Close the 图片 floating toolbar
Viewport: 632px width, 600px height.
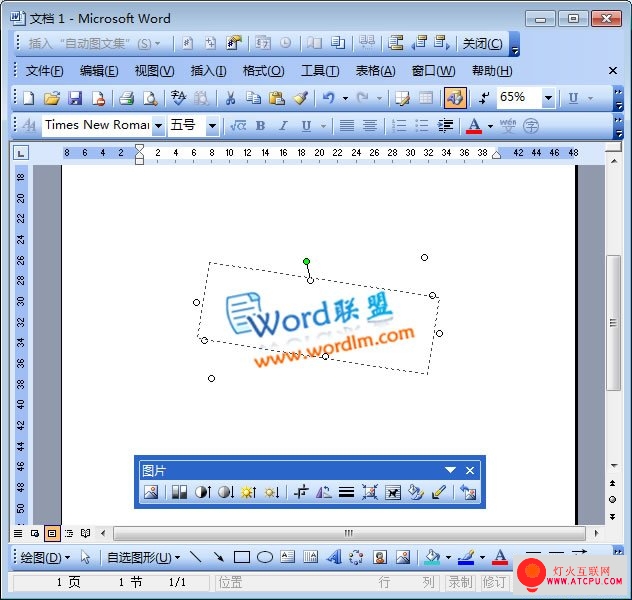[x=470, y=470]
